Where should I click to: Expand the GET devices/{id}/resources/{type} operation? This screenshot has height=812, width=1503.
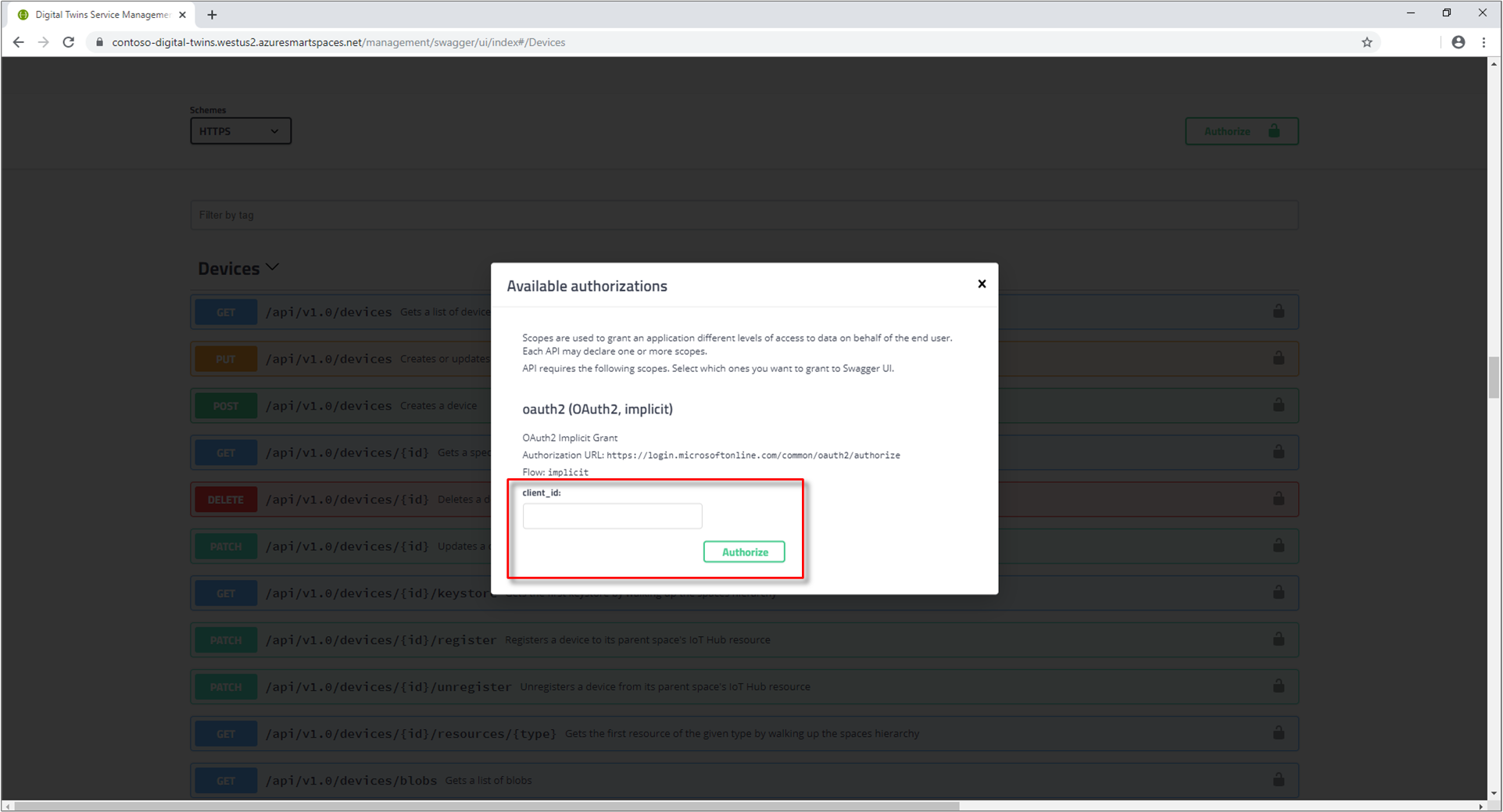[x=744, y=734]
